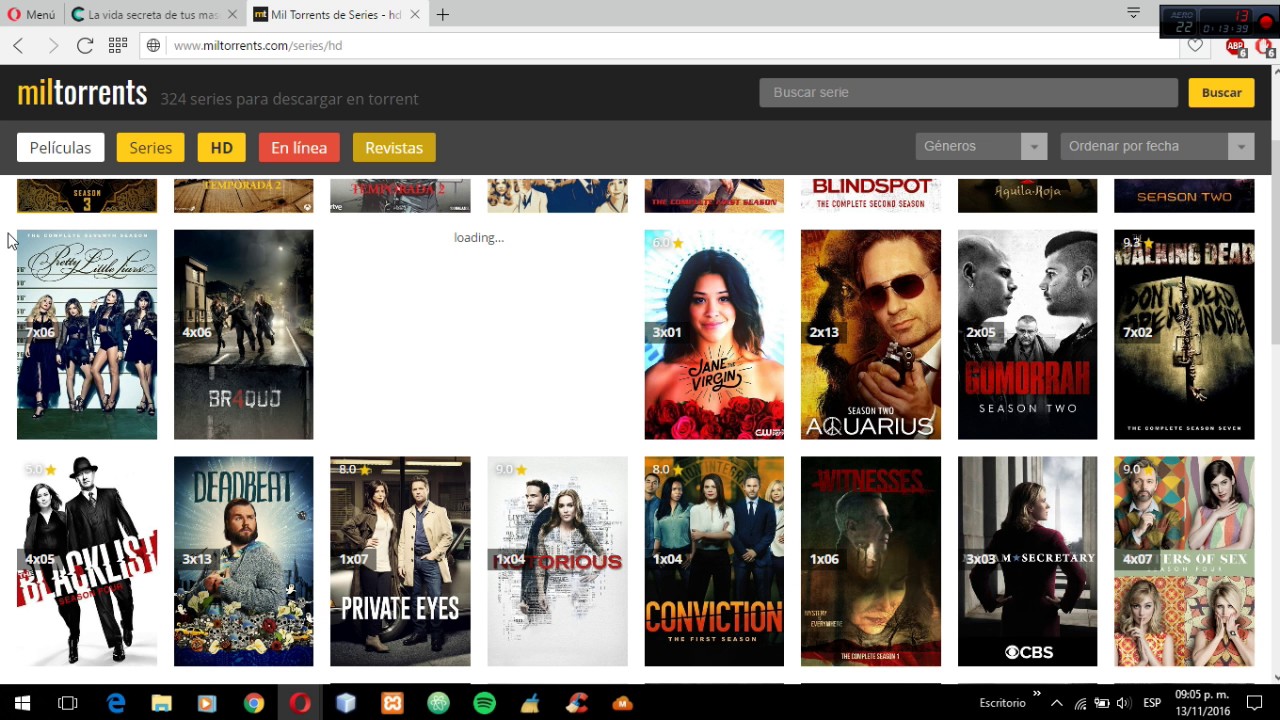
Task: Open The Walking Dead 7x02 poster
Action: [x=1184, y=334]
